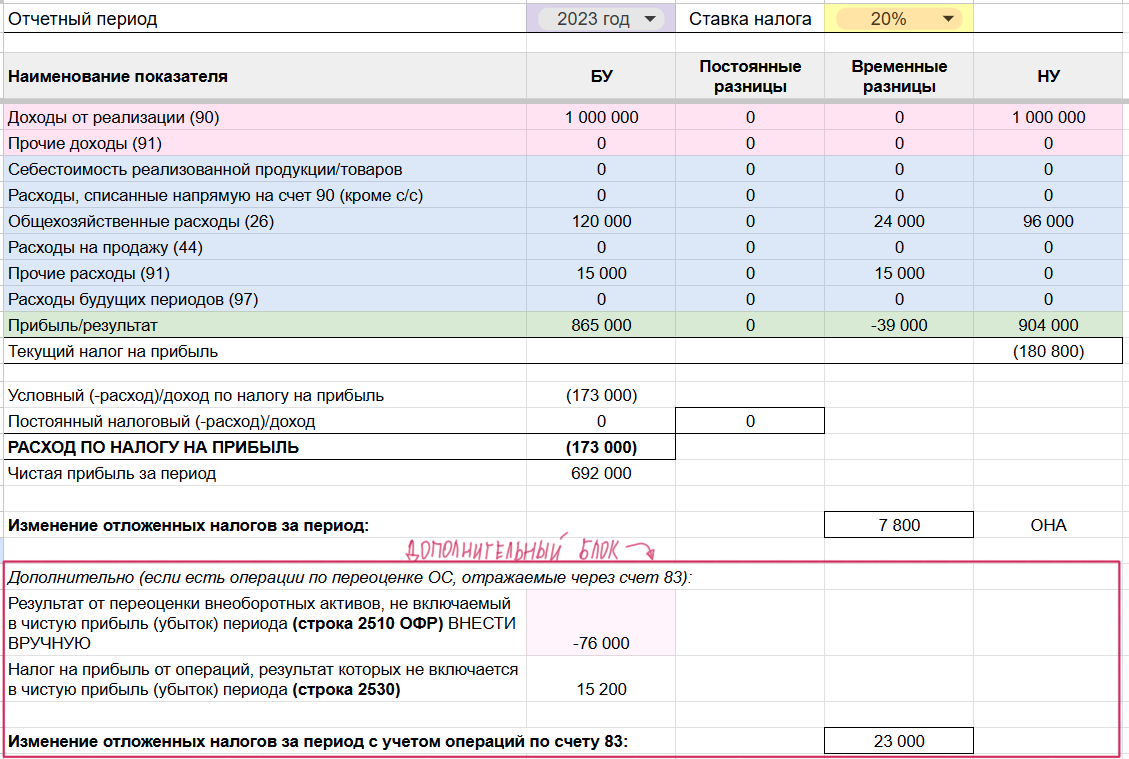Screen dimensions: 1129x759
Task: Select the (180 800) current tax cell
Action: click(1048, 351)
